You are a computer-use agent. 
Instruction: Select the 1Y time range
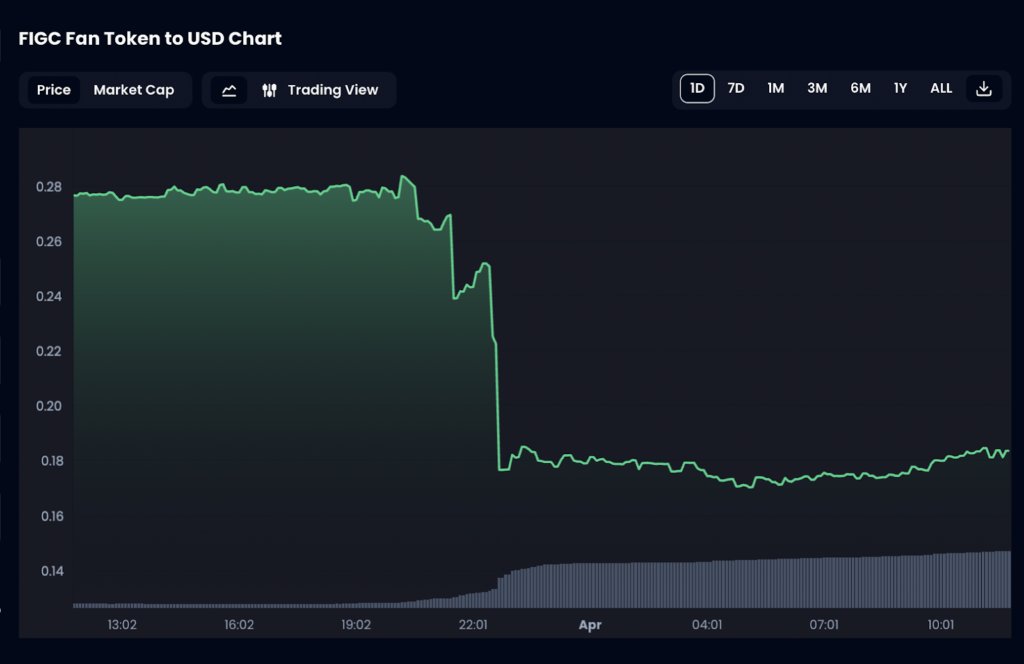(900, 88)
